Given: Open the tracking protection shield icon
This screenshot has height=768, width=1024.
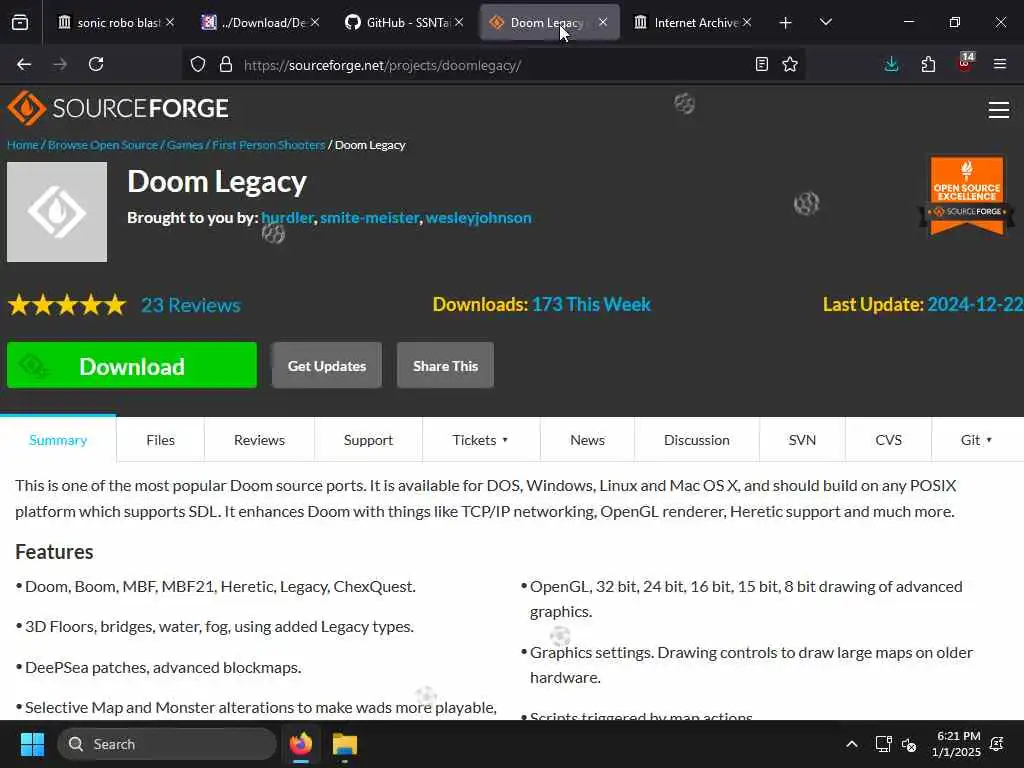Looking at the screenshot, I should click(198, 64).
